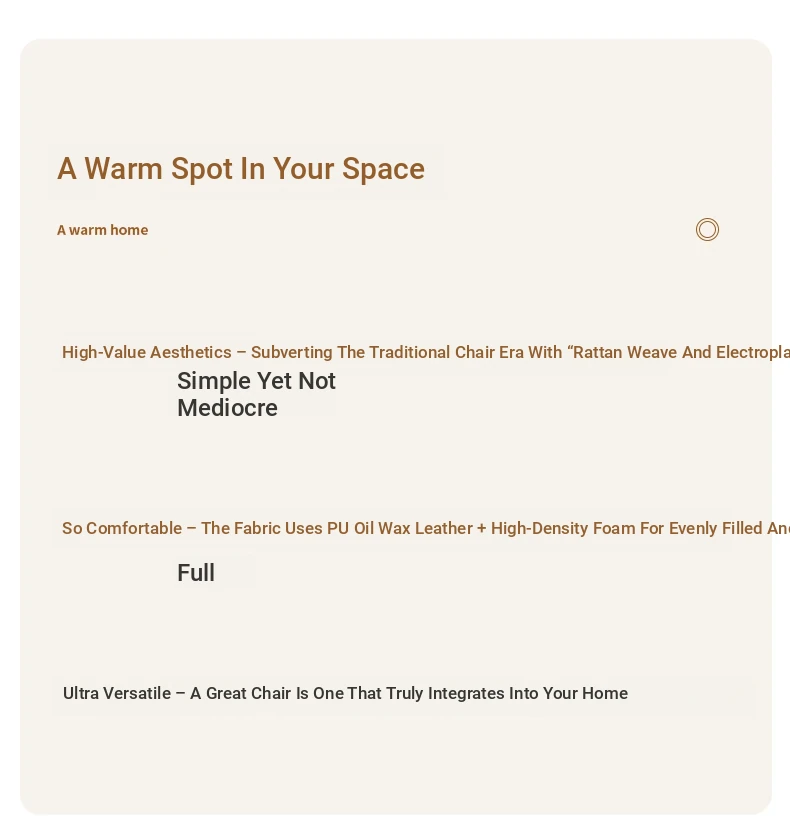The image size is (790, 823).
Task: Click the "Full" label
Action: (x=196, y=573)
